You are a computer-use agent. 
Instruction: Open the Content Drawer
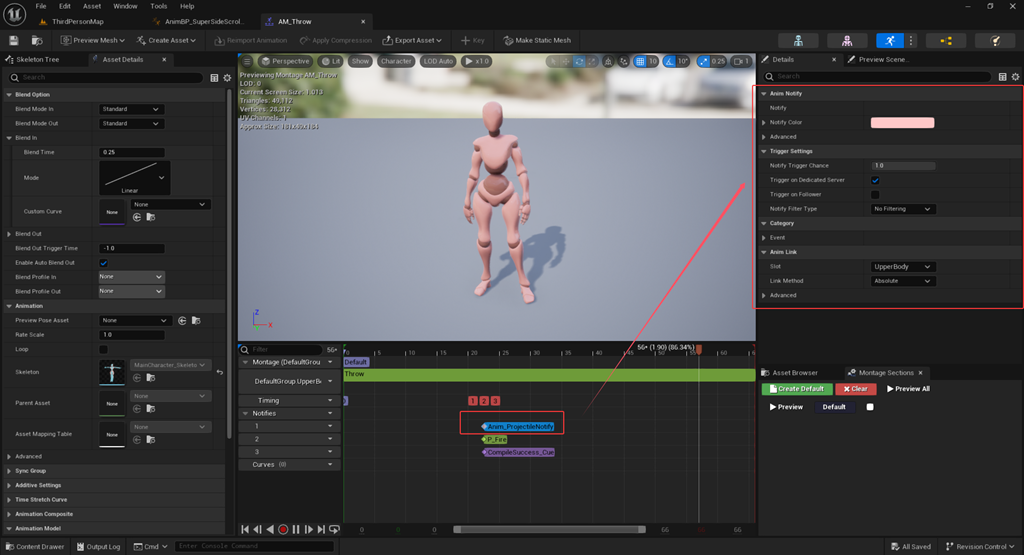(x=35, y=547)
